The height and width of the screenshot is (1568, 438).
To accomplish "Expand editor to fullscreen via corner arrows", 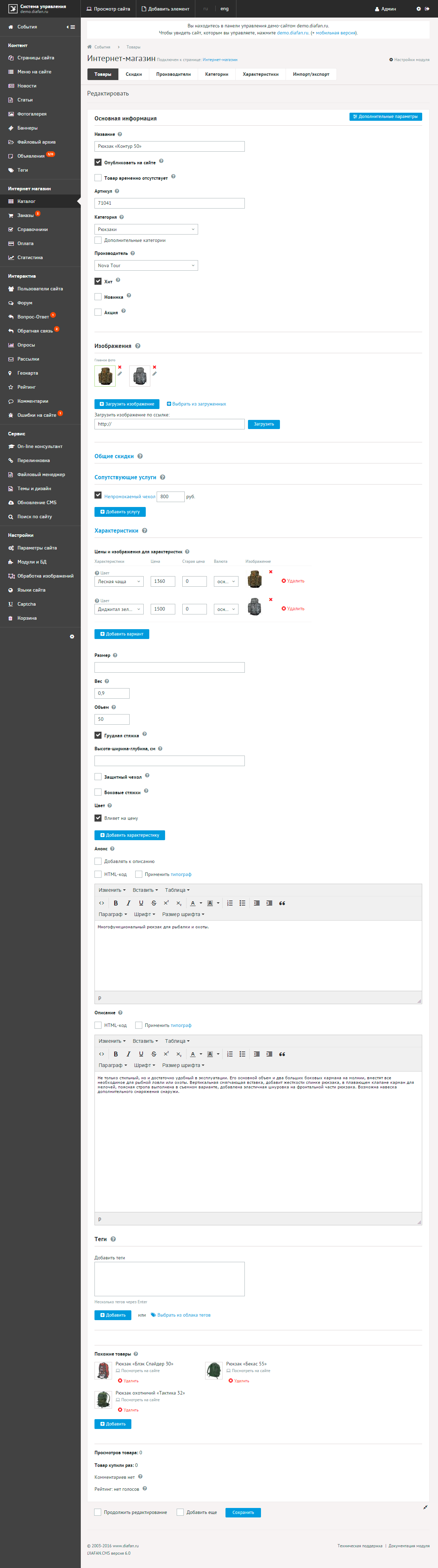I will point(425,1507).
